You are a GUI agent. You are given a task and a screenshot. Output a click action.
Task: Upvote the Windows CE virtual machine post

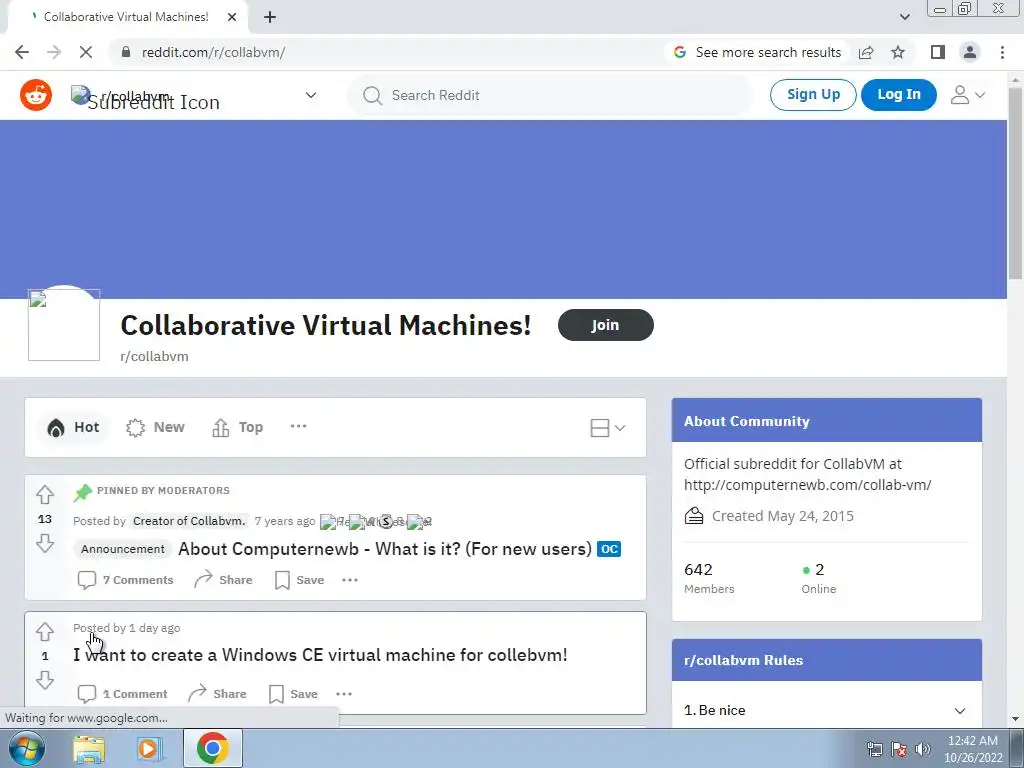[x=45, y=632]
